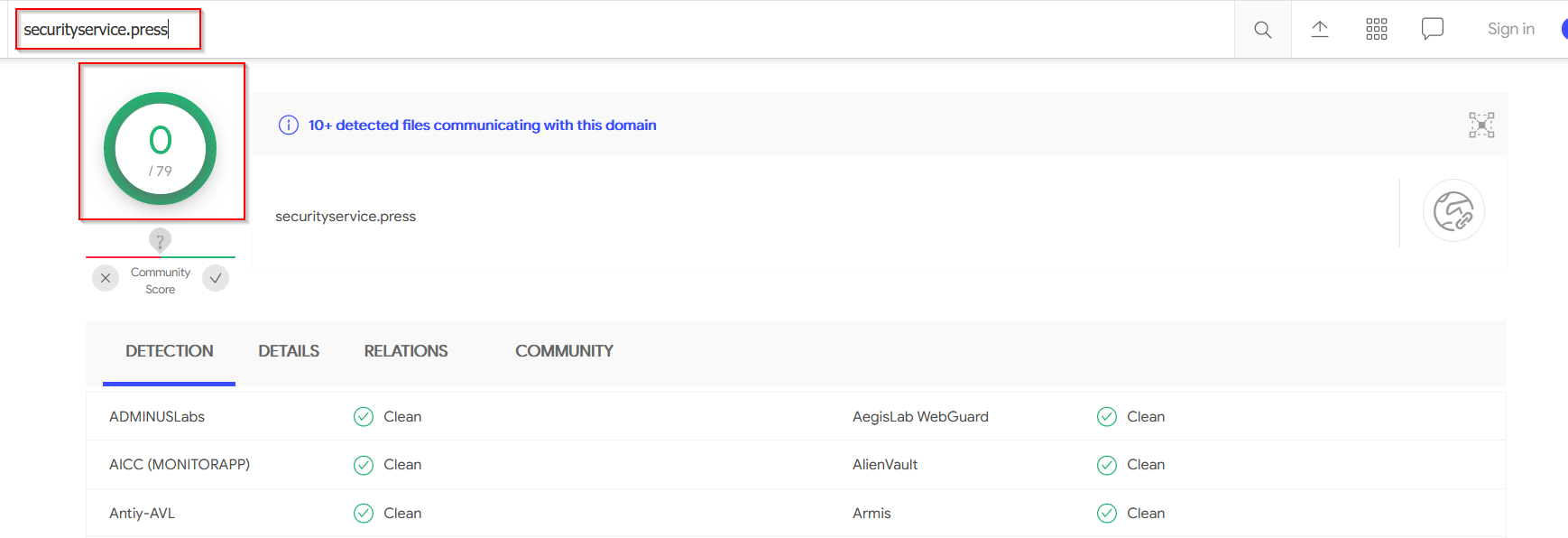This screenshot has width=1568, height=538.
Task: Click the info circle icon
Action: coord(289,125)
